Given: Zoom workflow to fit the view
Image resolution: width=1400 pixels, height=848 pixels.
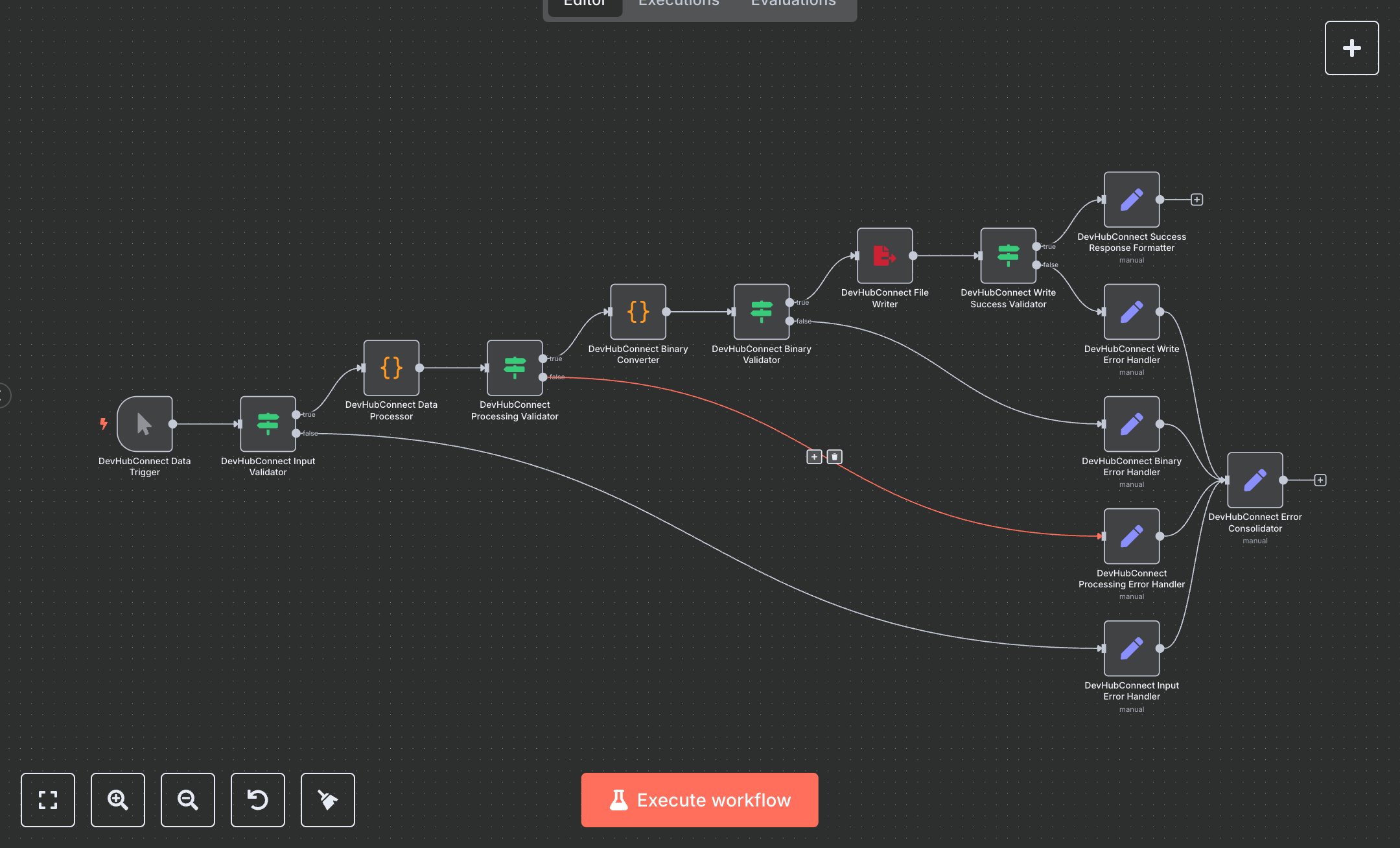Looking at the screenshot, I should pyautogui.click(x=47, y=800).
